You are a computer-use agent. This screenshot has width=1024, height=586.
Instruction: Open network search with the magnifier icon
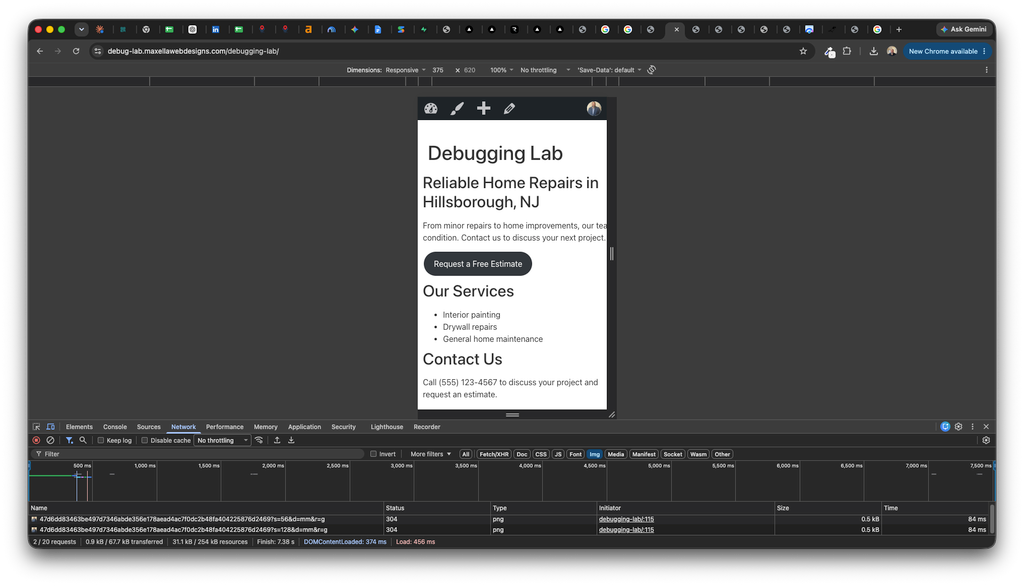pyautogui.click(x=83, y=440)
